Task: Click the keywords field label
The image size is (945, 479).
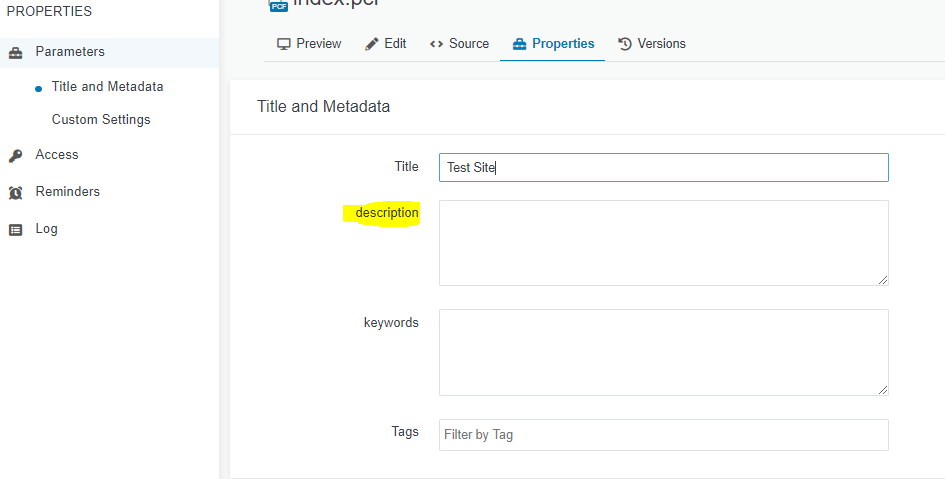Action: coord(391,323)
